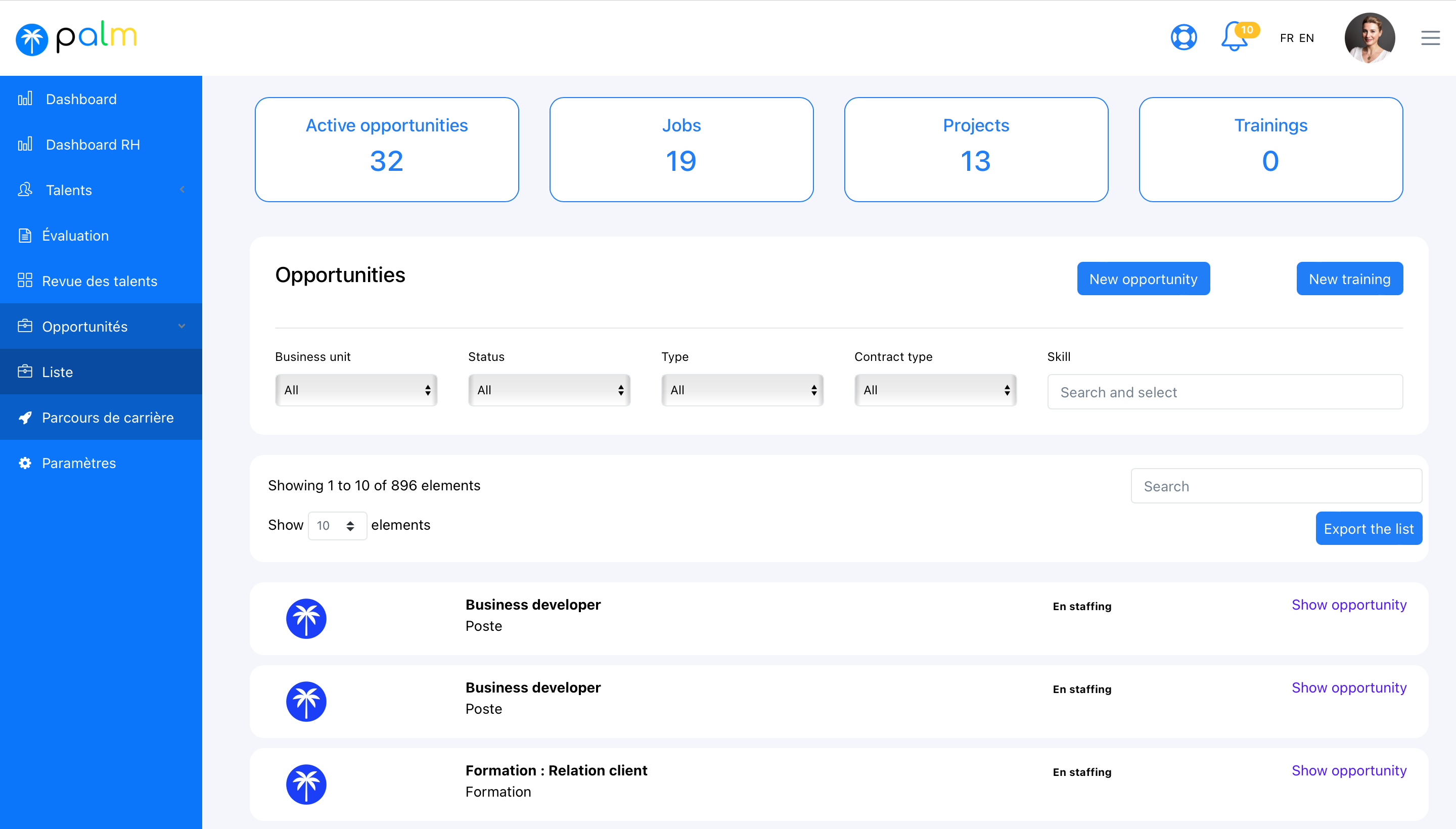Screen dimensions: 1456x829
Task: Switch language to FR
Action: click(1286, 38)
